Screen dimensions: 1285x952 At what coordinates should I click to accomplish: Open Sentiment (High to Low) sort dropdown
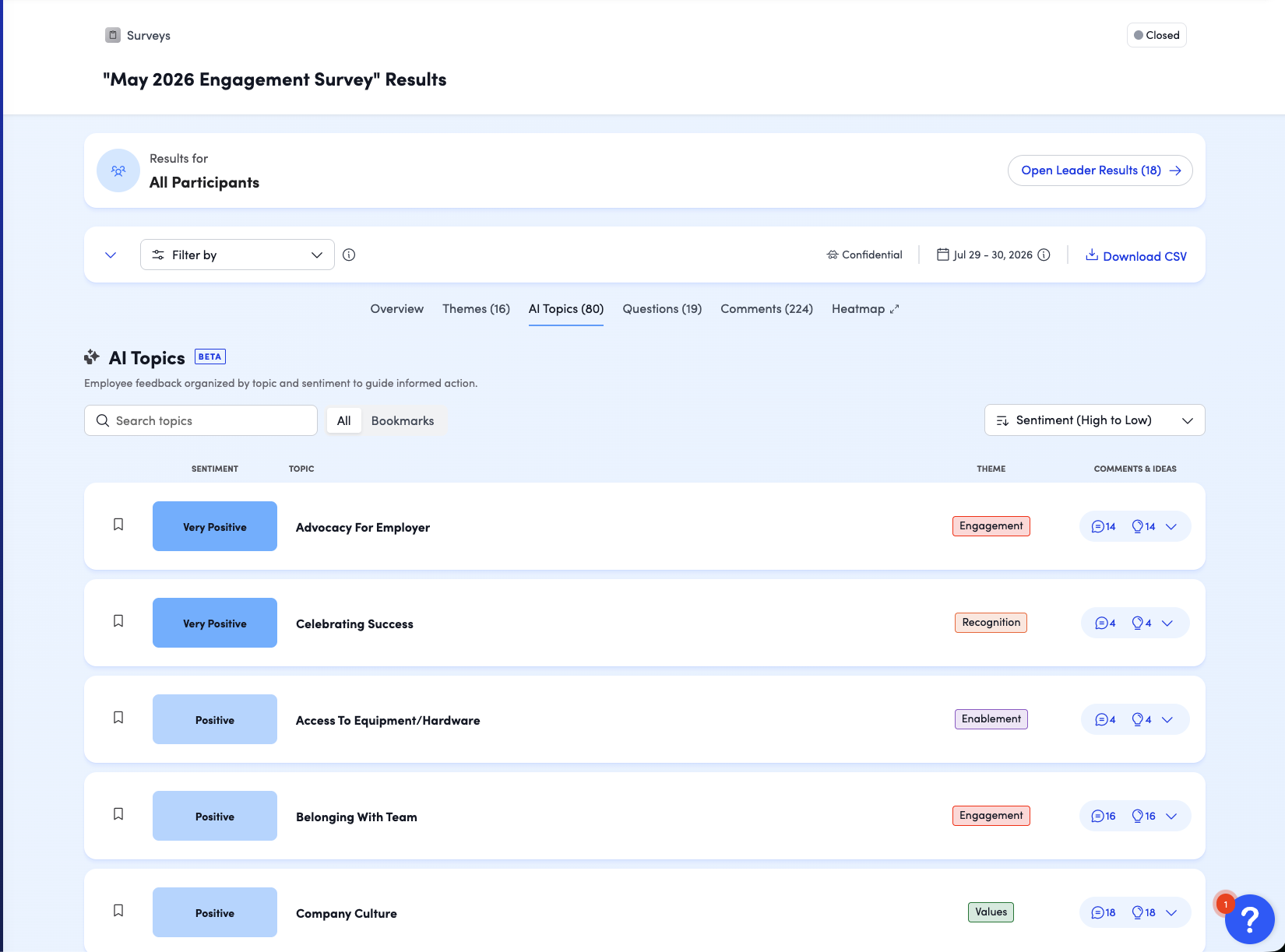click(x=1094, y=420)
